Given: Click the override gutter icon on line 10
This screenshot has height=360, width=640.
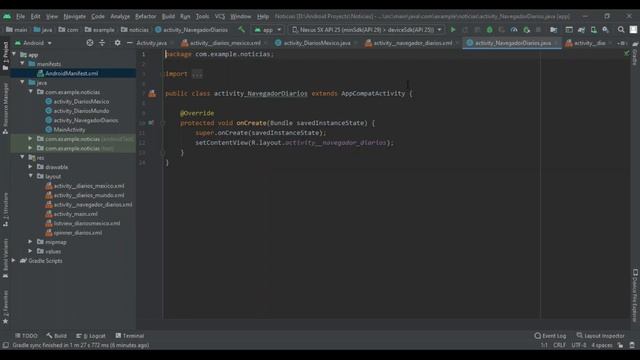Looking at the screenshot, I should (x=151, y=123).
